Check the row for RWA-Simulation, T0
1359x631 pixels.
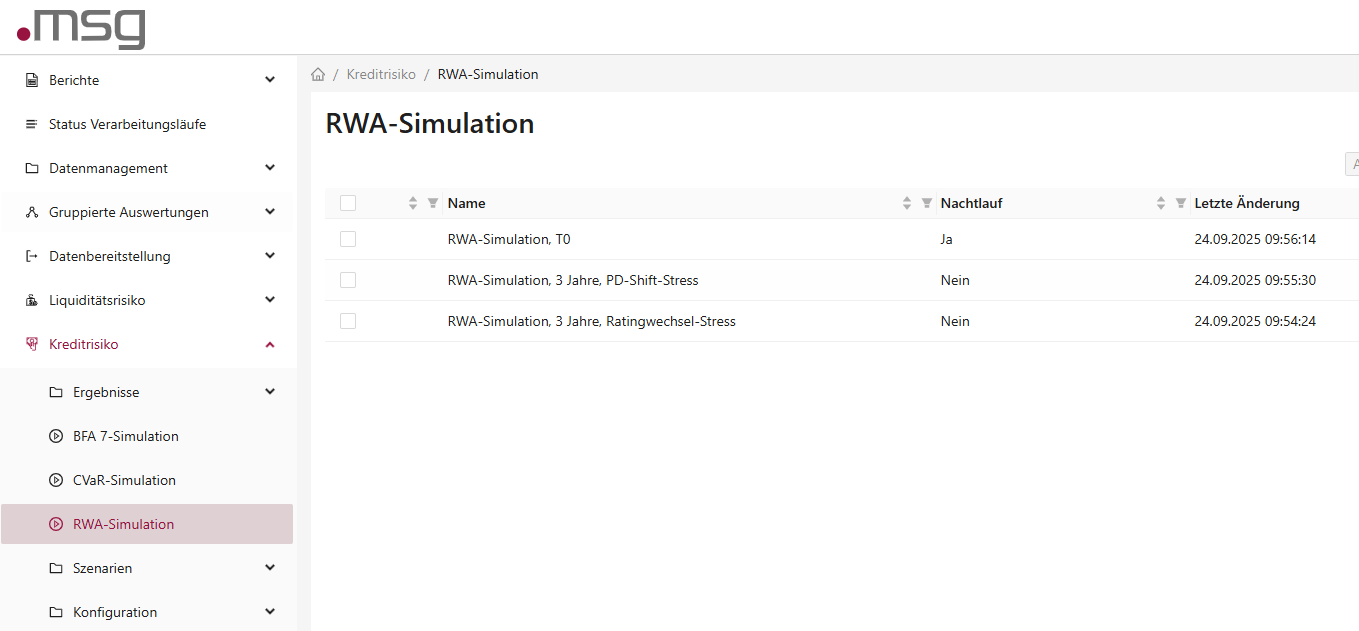(347, 239)
